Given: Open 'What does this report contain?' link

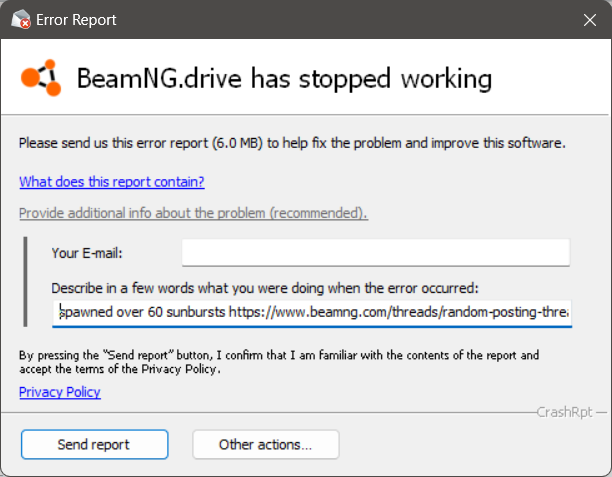Looking at the screenshot, I should point(112,182).
